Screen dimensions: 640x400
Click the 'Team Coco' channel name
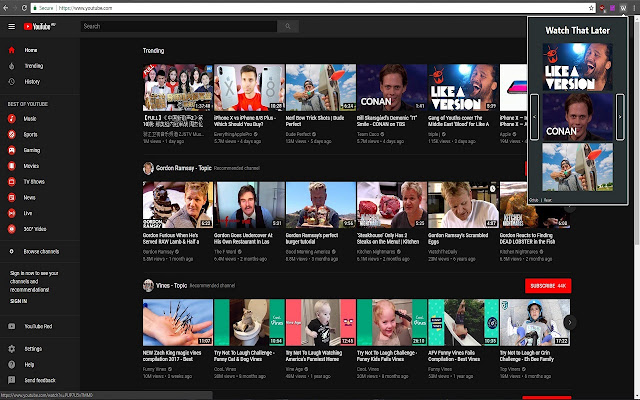(368, 134)
